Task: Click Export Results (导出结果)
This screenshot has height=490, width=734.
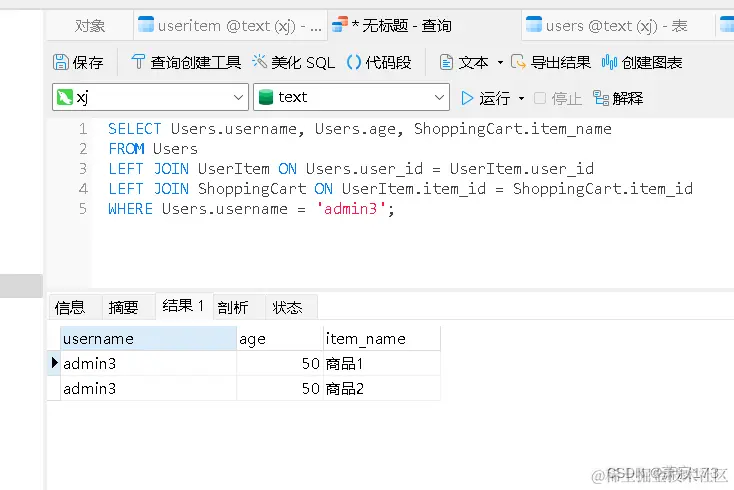Action: point(550,62)
